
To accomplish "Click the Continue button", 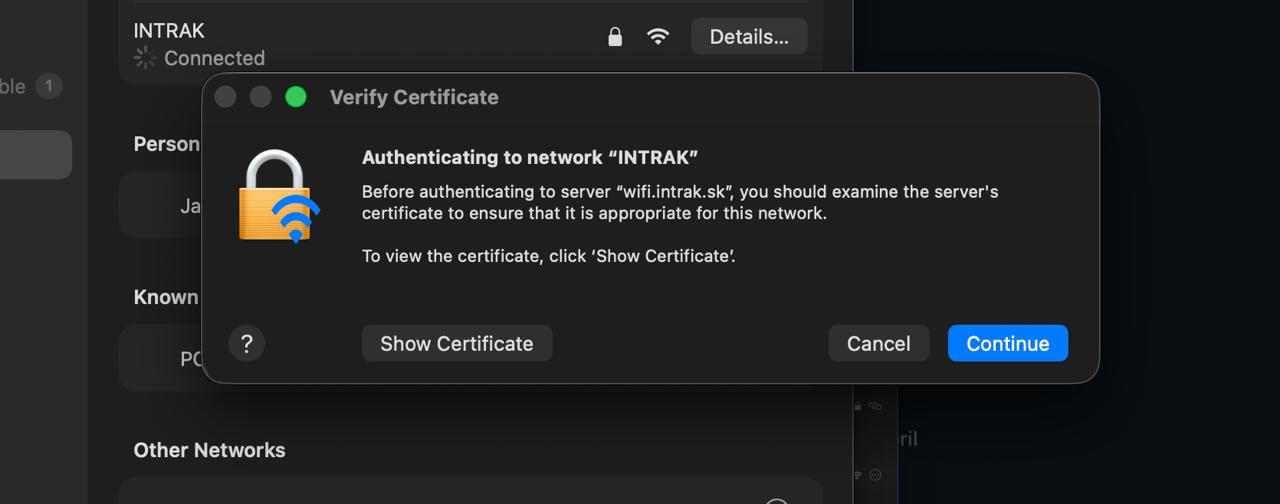I will tap(1008, 343).
